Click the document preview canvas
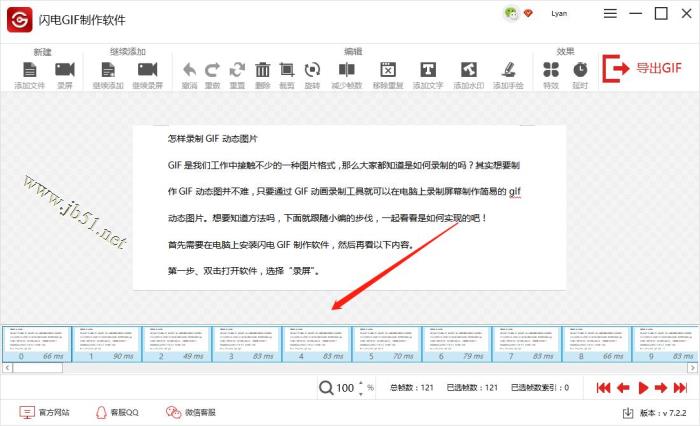 pyautogui.click(x=350, y=208)
